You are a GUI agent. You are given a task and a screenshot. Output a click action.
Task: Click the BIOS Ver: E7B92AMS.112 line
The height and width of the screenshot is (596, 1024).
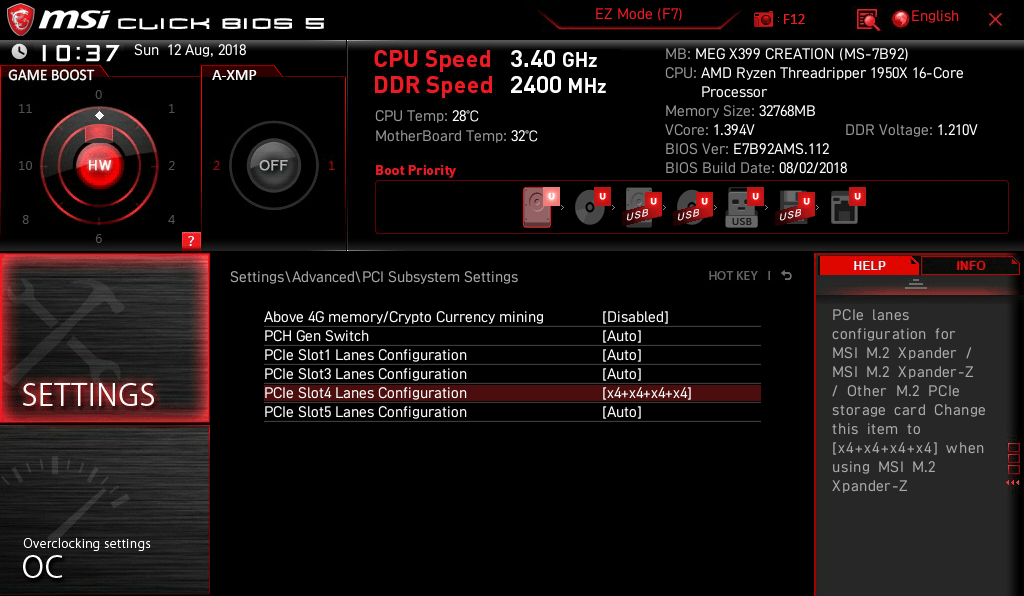[x=747, y=149]
